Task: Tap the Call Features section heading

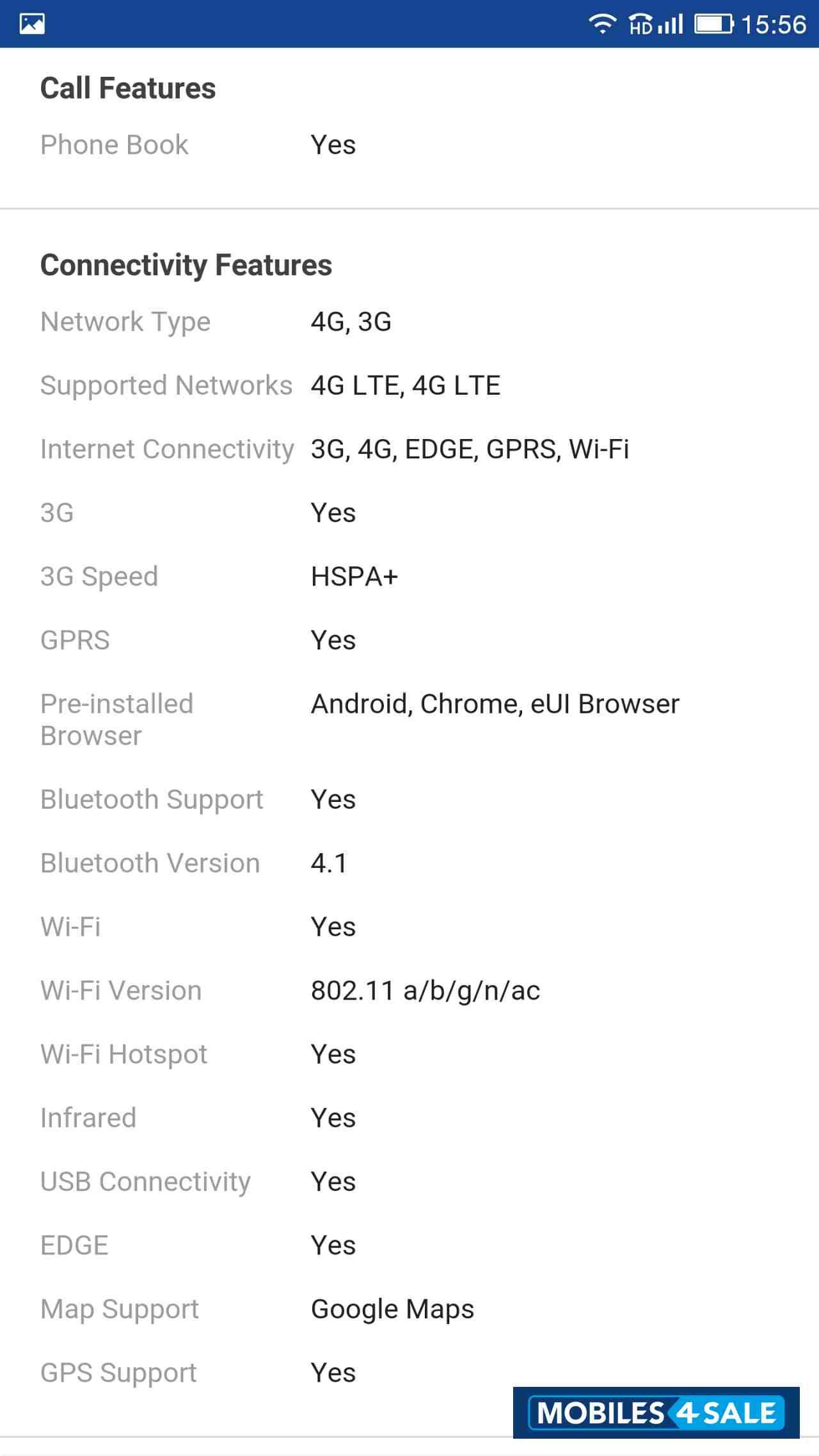Action: point(128,88)
